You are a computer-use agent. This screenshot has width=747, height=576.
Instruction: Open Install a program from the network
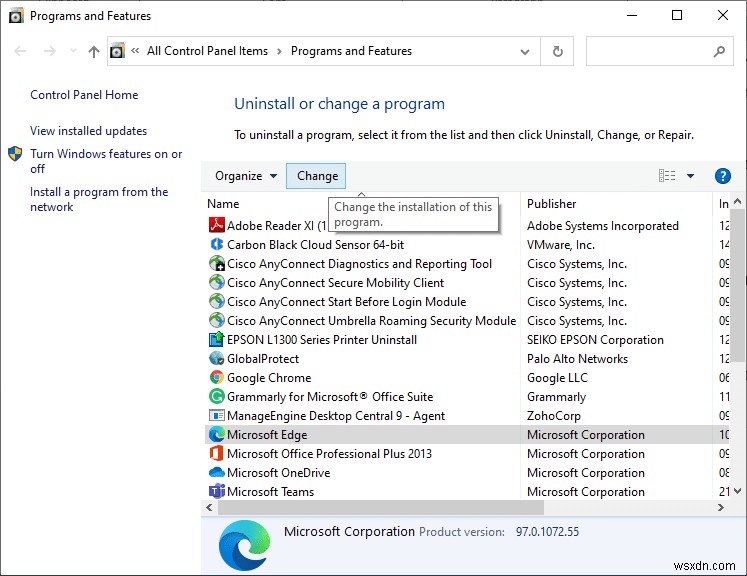[99, 199]
